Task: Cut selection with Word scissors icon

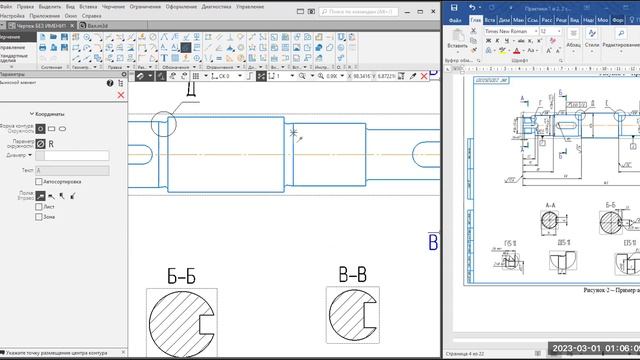Action: (x=473, y=31)
